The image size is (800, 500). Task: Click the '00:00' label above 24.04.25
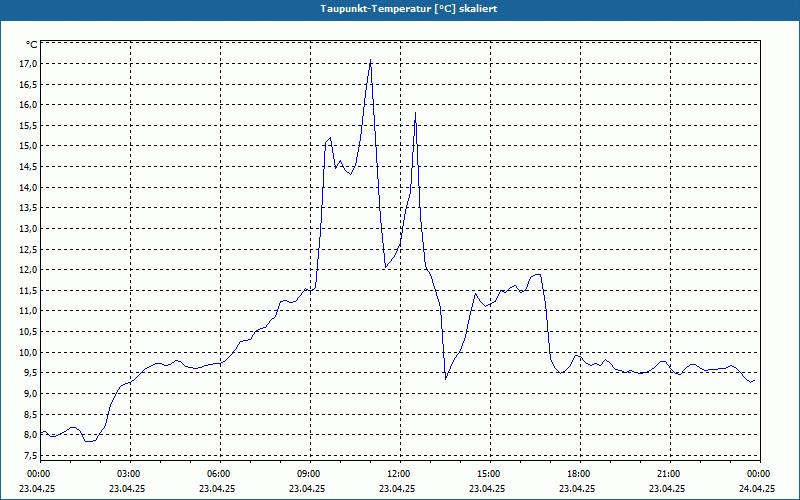coord(758,474)
